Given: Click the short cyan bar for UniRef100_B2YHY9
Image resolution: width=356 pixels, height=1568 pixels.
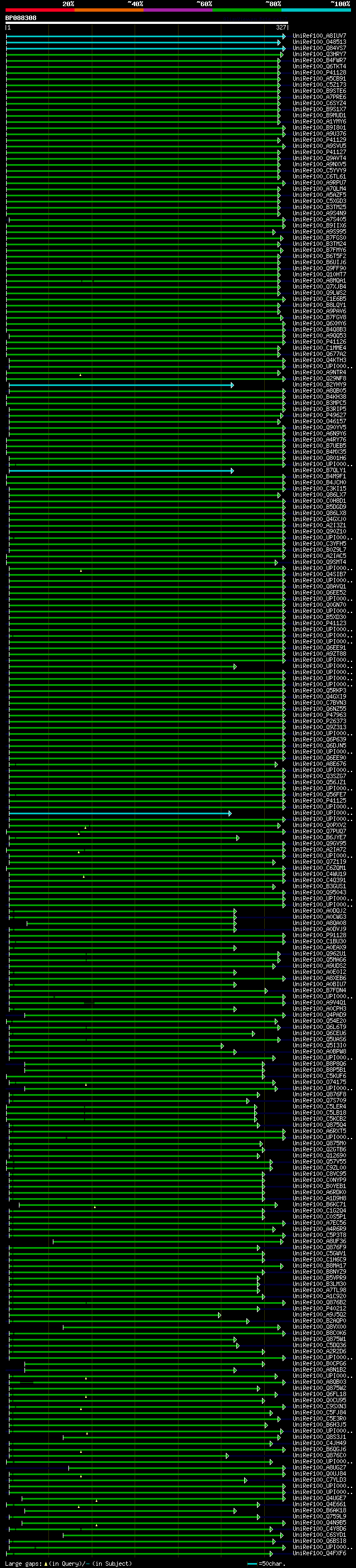Looking at the screenshot, I should coord(121,385).
